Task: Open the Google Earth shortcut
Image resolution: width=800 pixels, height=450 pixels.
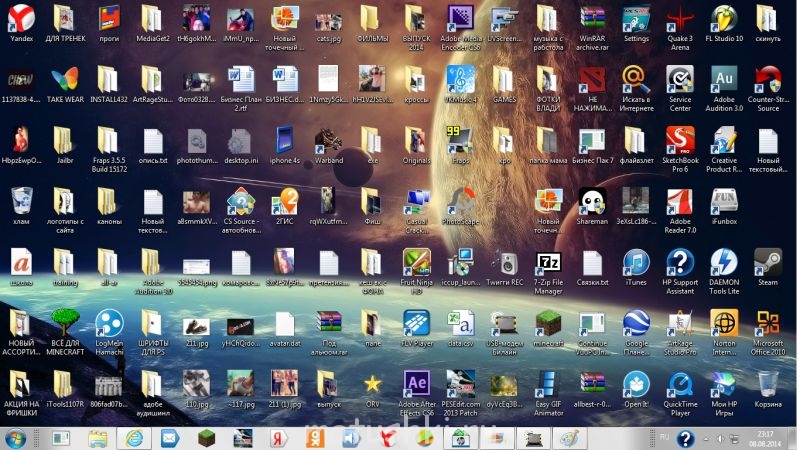Action: pyautogui.click(x=636, y=323)
